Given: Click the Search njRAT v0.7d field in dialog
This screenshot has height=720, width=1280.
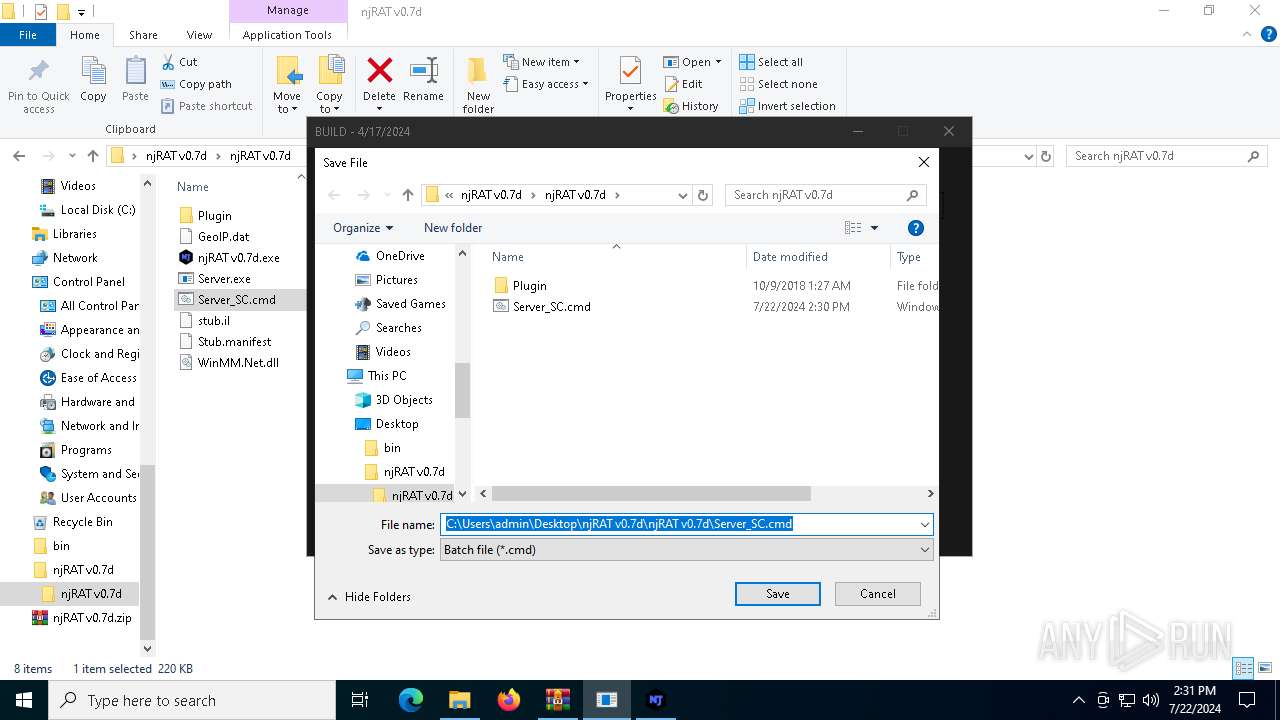Looking at the screenshot, I should click(x=826, y=195).
